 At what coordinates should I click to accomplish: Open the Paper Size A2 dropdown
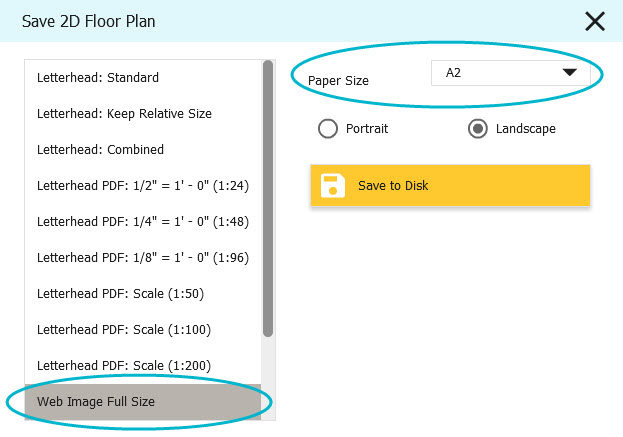coord(511,73)
